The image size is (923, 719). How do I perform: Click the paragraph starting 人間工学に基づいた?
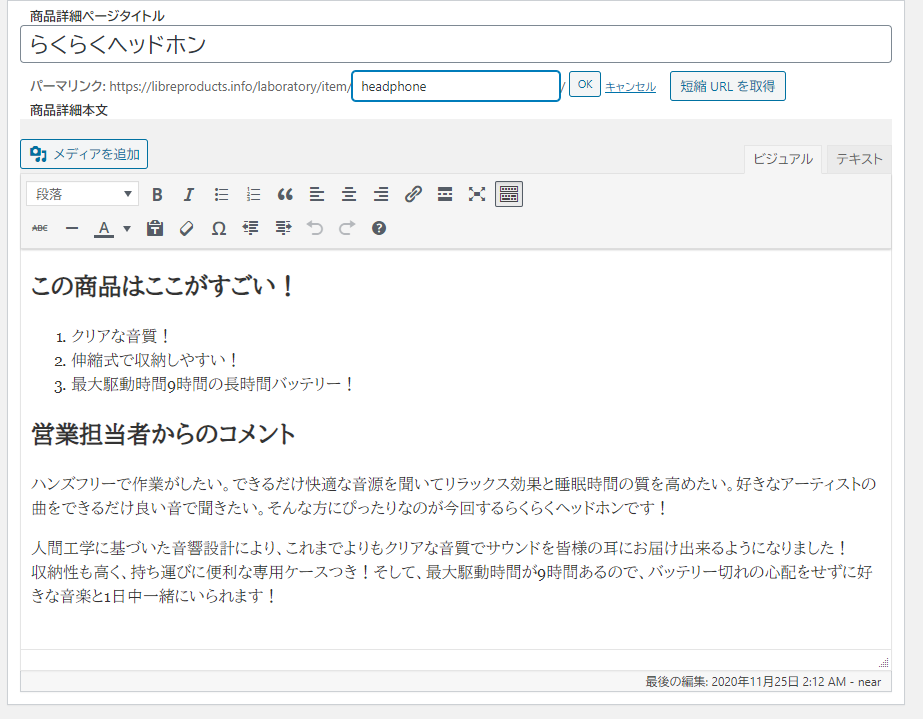point(451,572)
